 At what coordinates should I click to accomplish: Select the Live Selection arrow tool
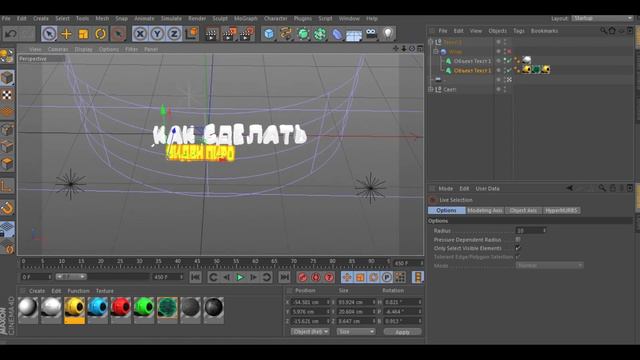(x=49, y=34)
